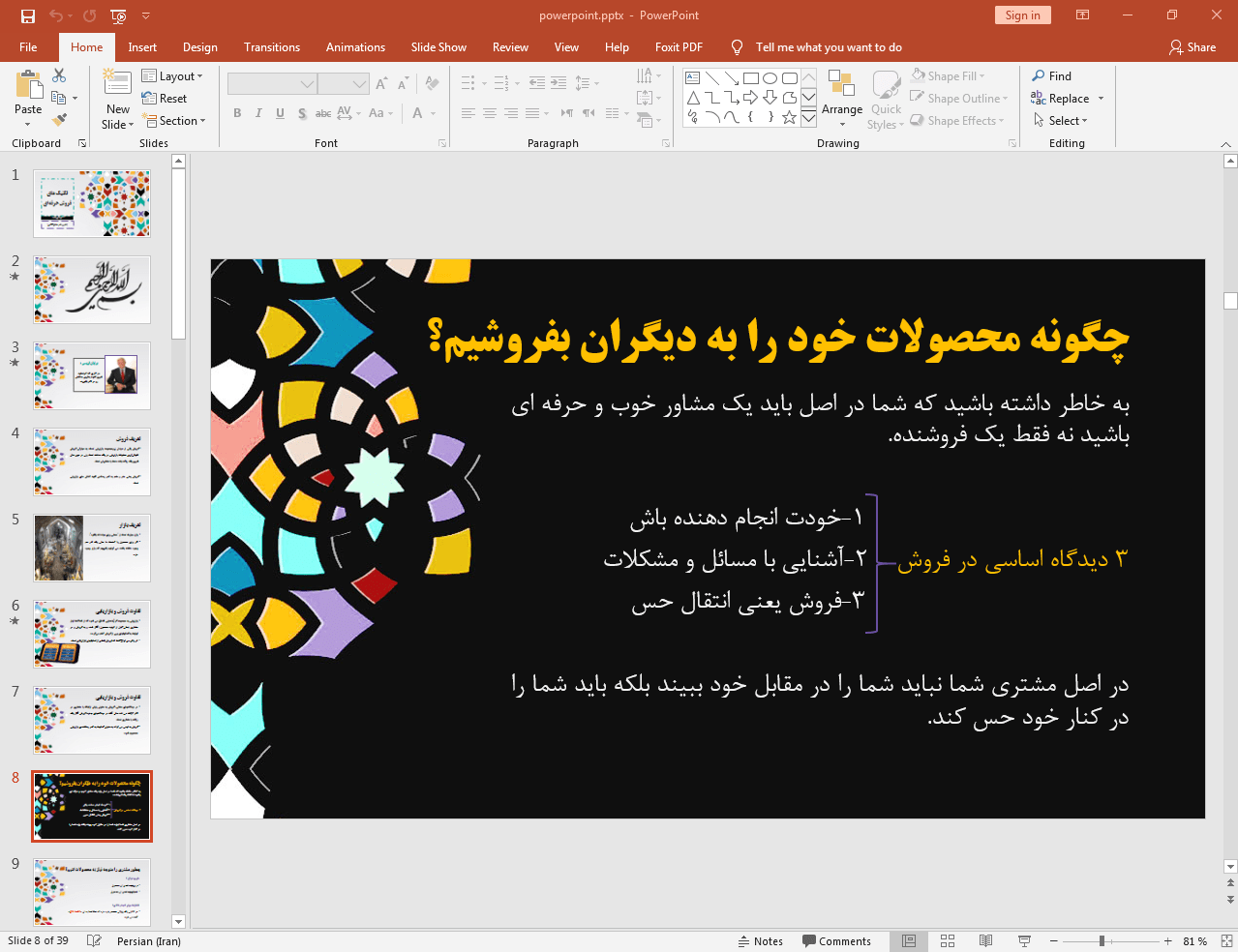The image size is (1238, 952).
Task: Click the Paste clipboard icon
Action: (x=28, y=87)
